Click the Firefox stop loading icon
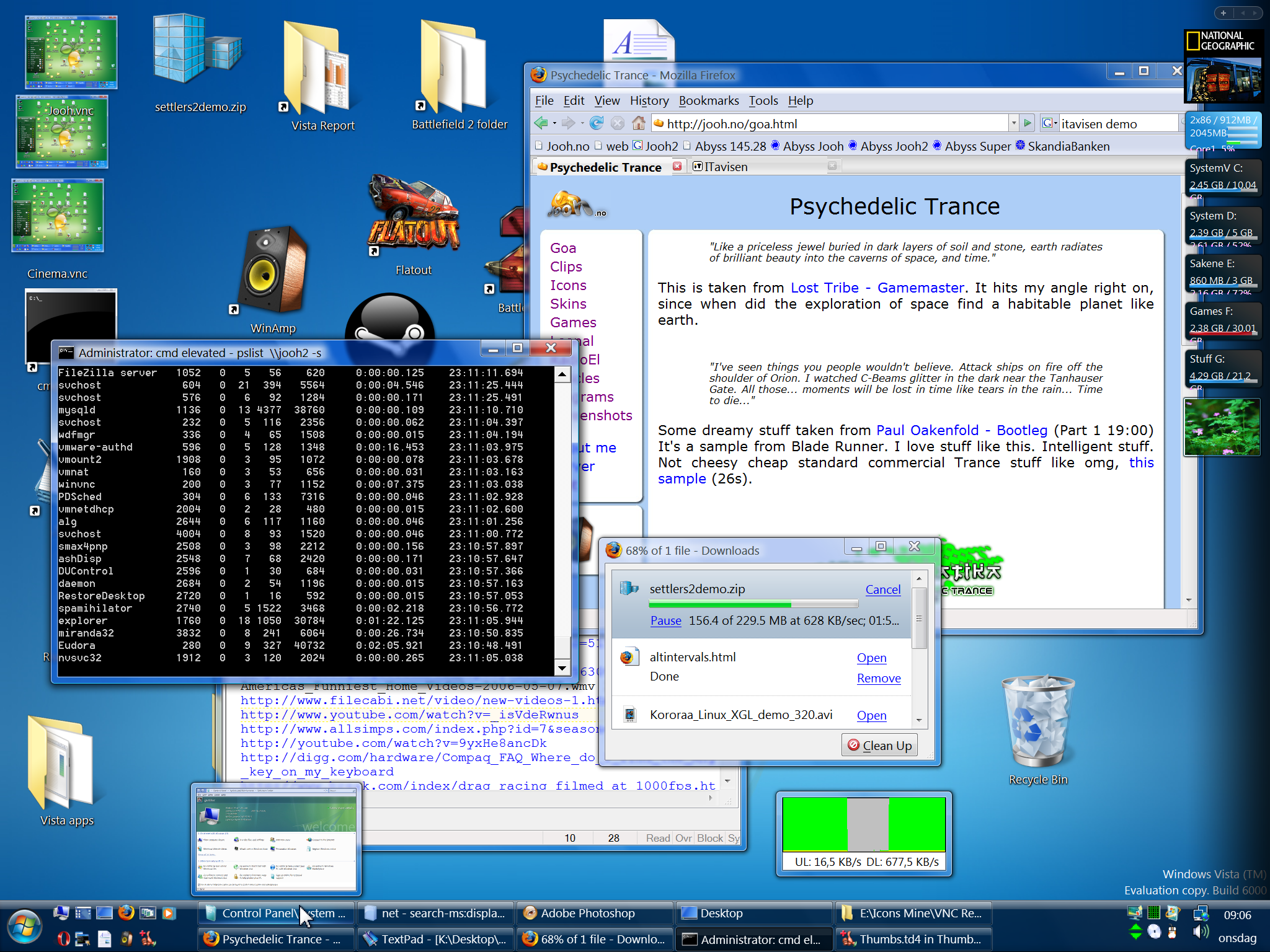The width and height of the screenshot is (1270, 952). pyautogui.click(x=618, y=123)
